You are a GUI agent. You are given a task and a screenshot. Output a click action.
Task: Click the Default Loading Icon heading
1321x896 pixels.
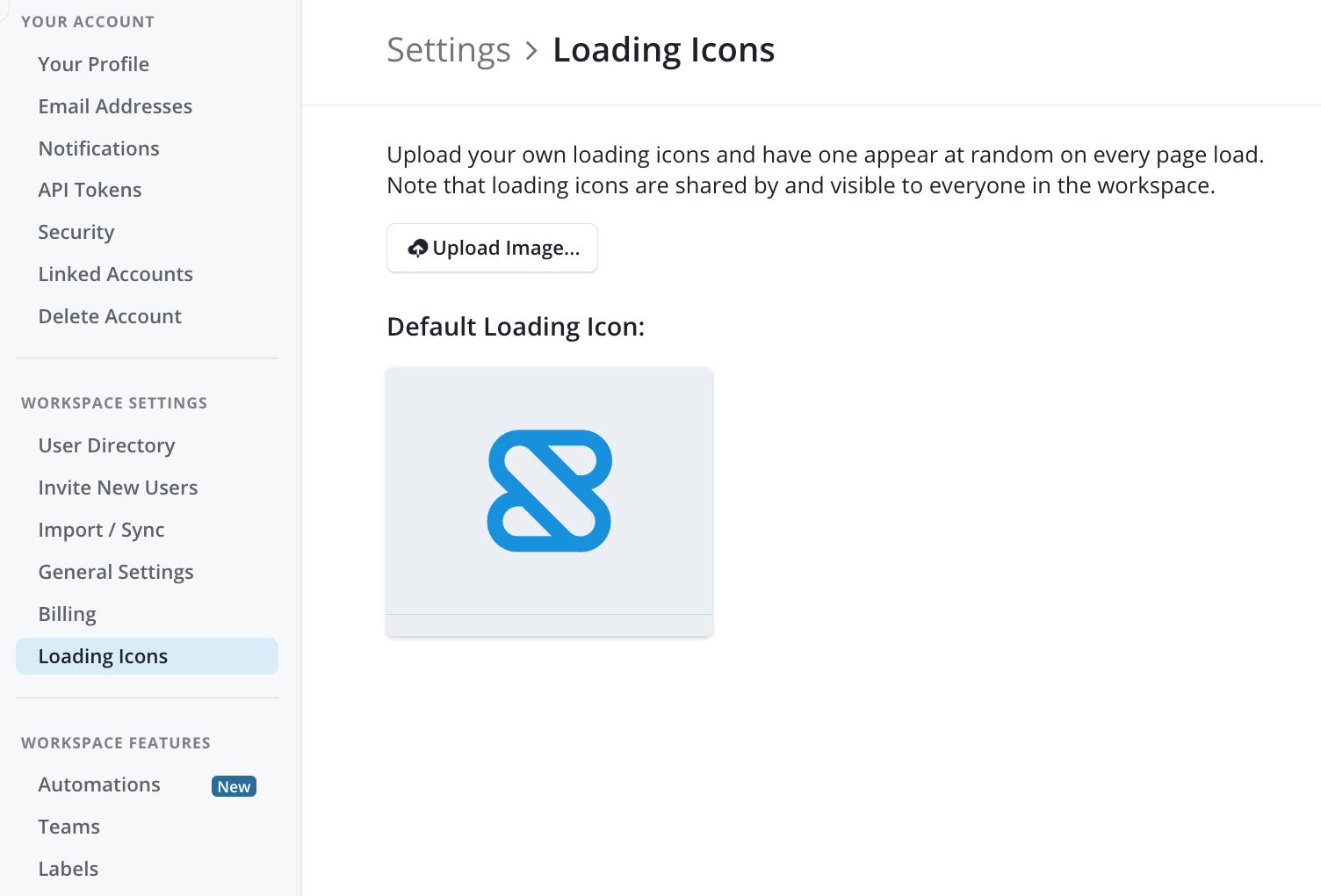point(516,327)
